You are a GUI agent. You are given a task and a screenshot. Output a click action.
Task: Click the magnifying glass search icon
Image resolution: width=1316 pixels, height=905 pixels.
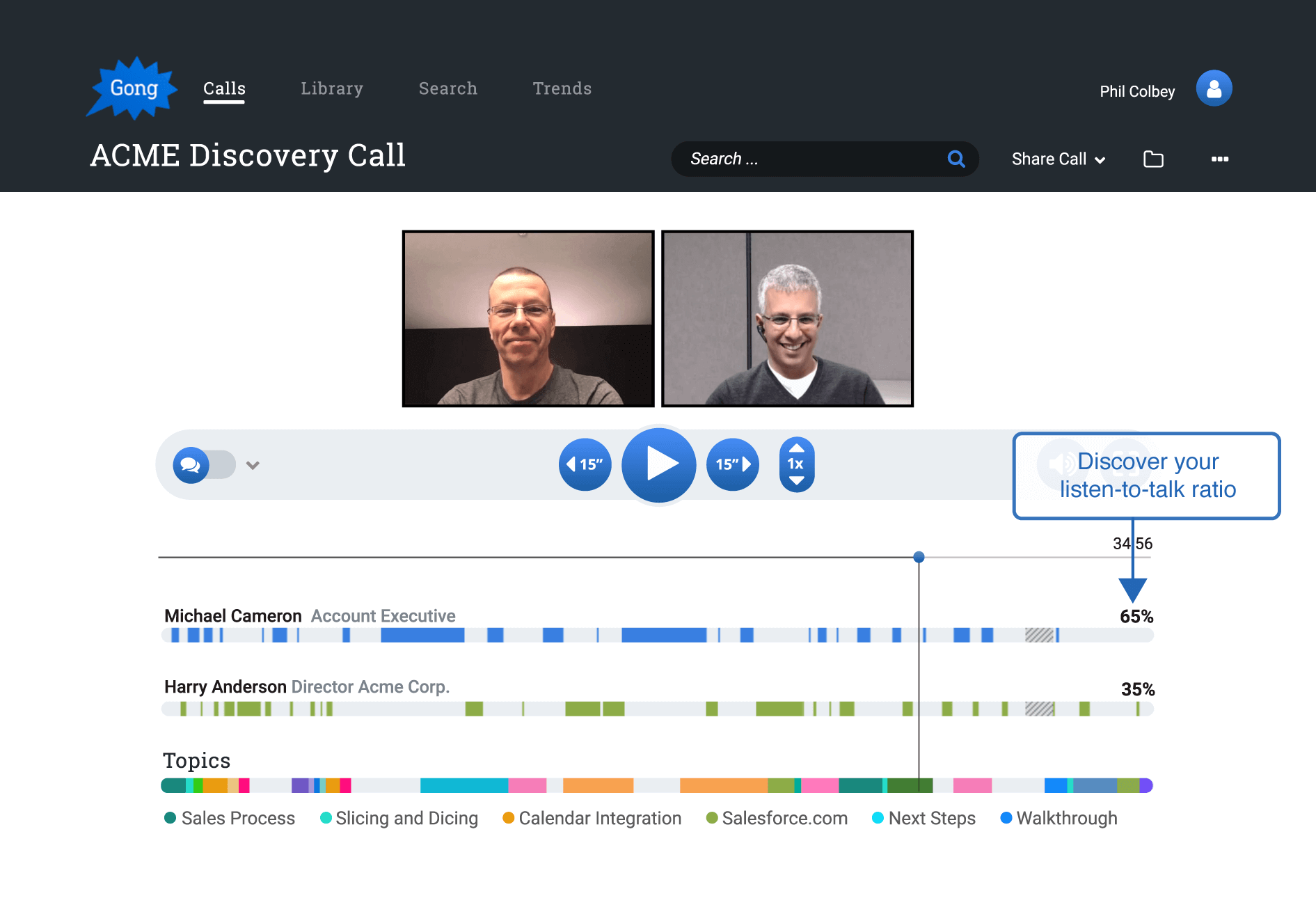[x=956, y=159]
